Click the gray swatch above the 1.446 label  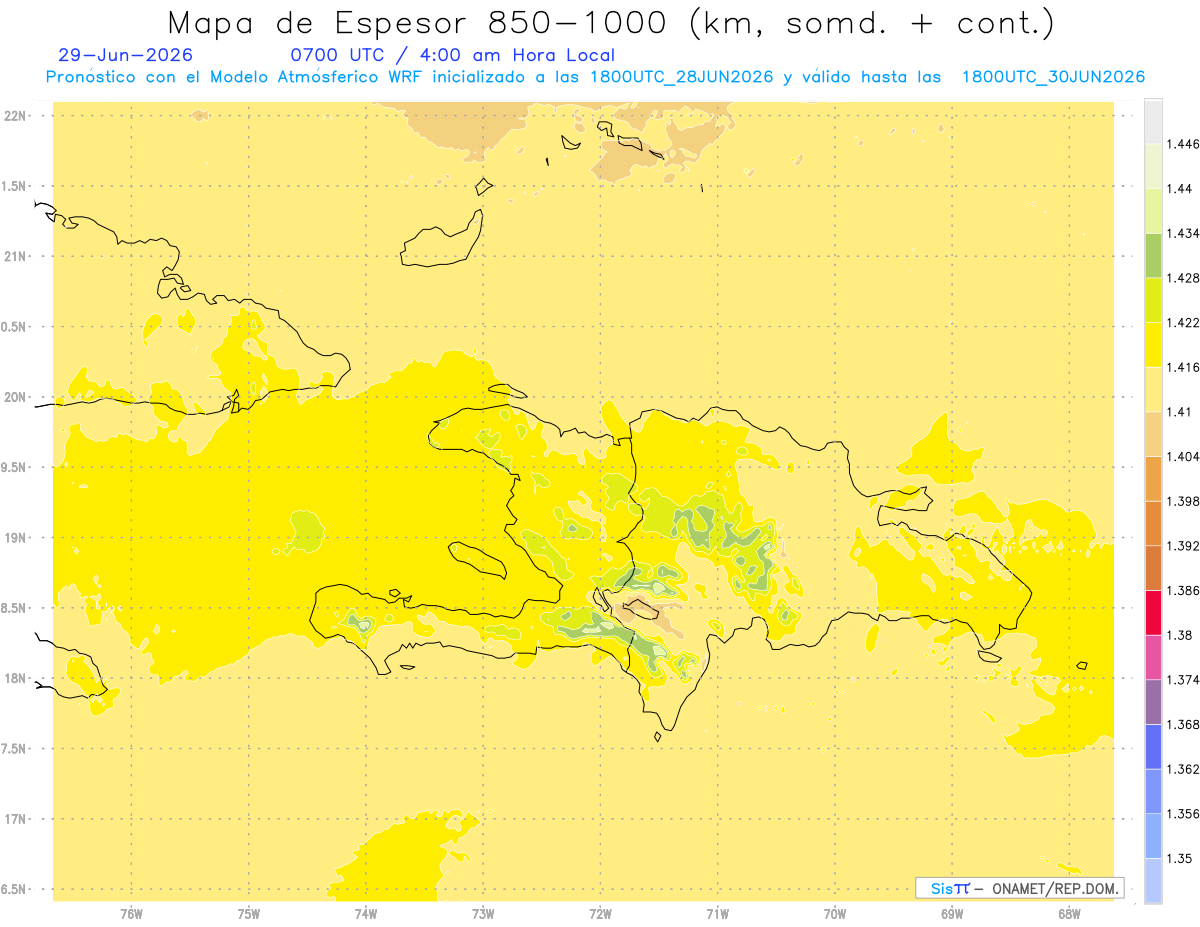tap(1153, 121)
